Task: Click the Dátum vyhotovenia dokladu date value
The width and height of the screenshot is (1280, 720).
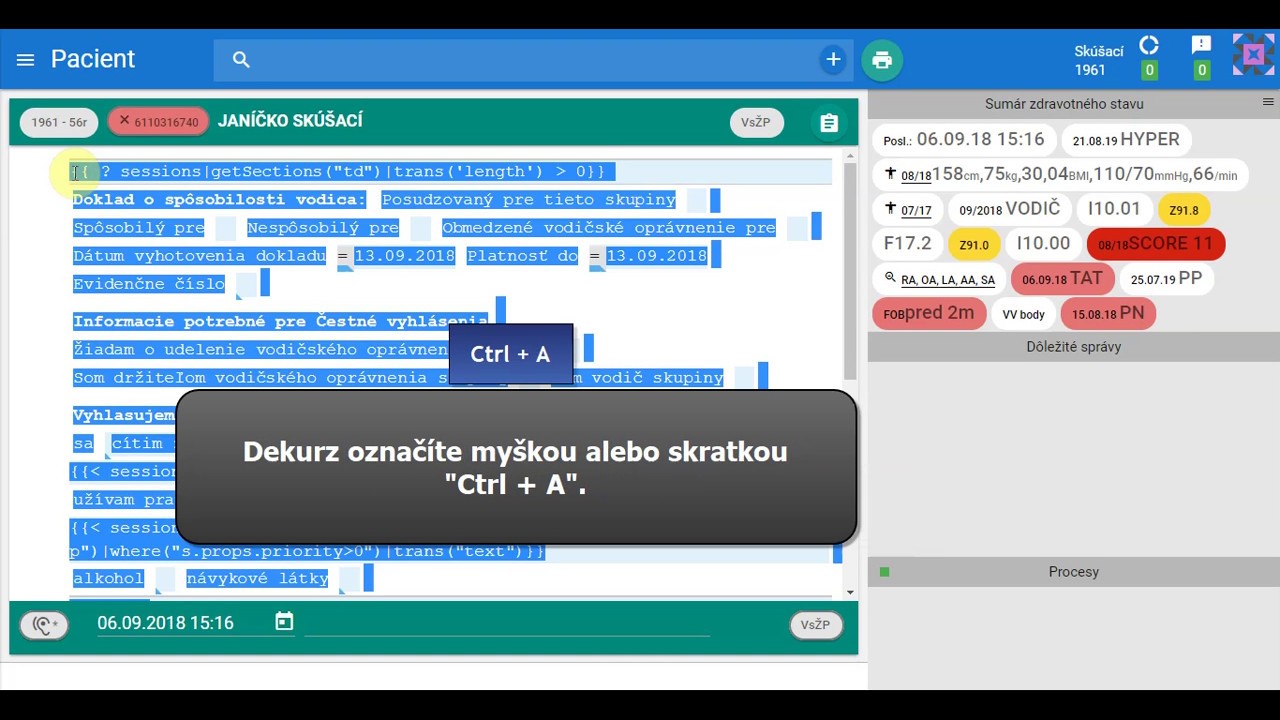Action: tap(405, 256)
